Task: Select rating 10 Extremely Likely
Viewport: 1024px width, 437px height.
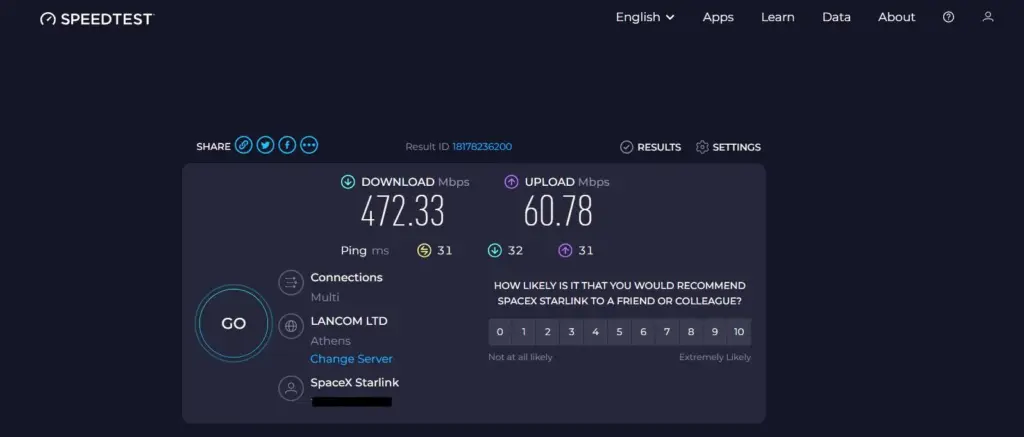Action: 738,332
